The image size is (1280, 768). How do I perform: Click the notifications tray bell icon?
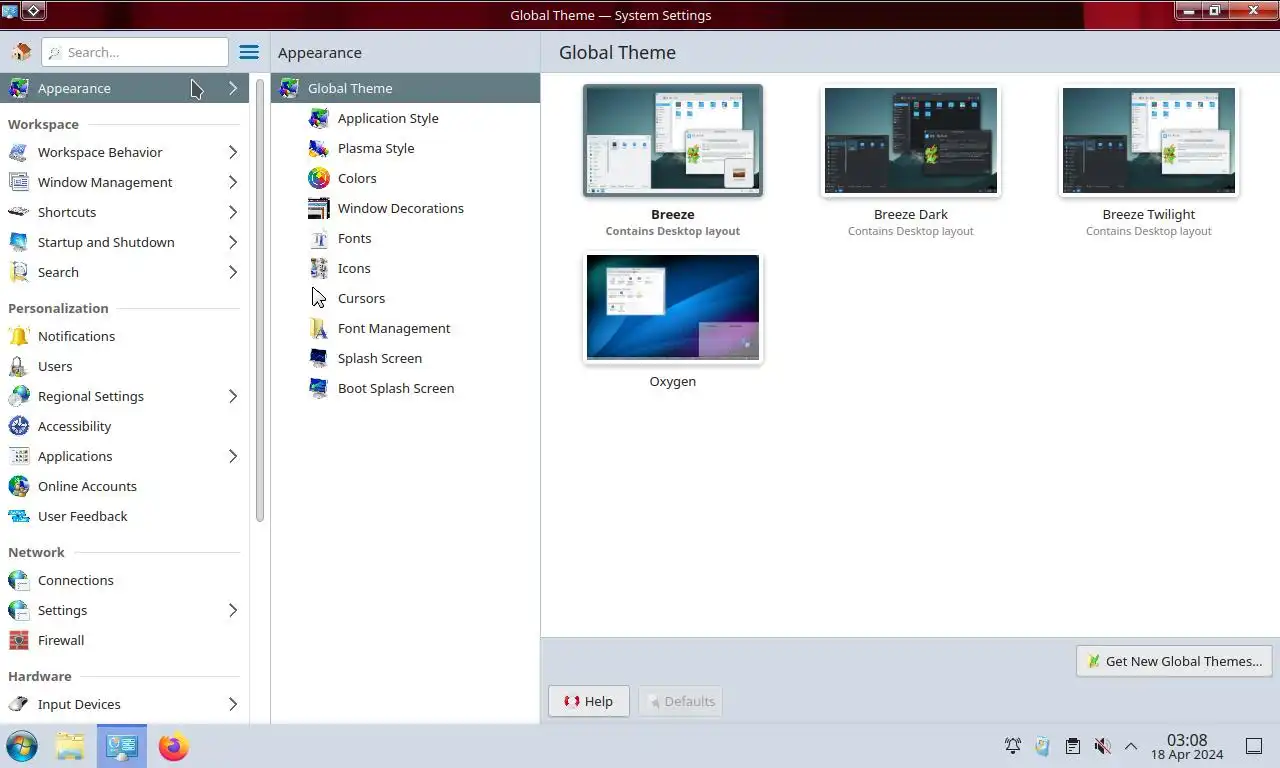coord(1013,746)
